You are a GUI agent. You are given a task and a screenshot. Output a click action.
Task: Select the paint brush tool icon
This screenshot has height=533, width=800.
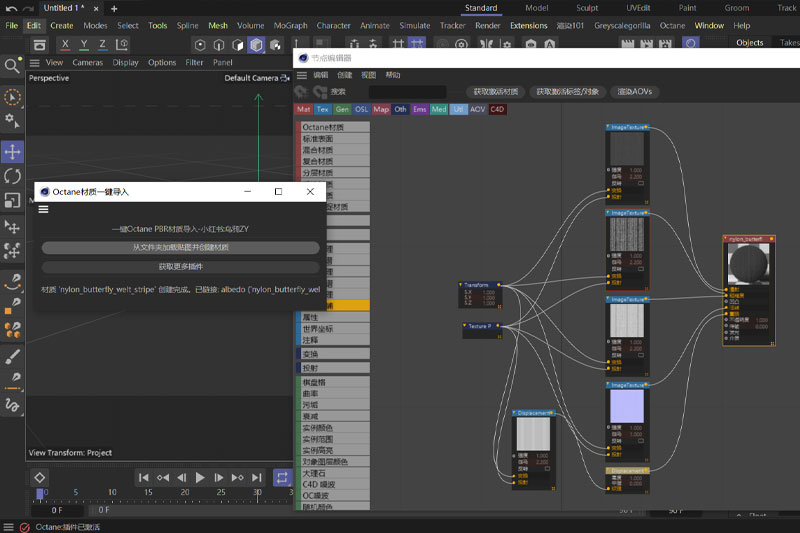(12, 357)
